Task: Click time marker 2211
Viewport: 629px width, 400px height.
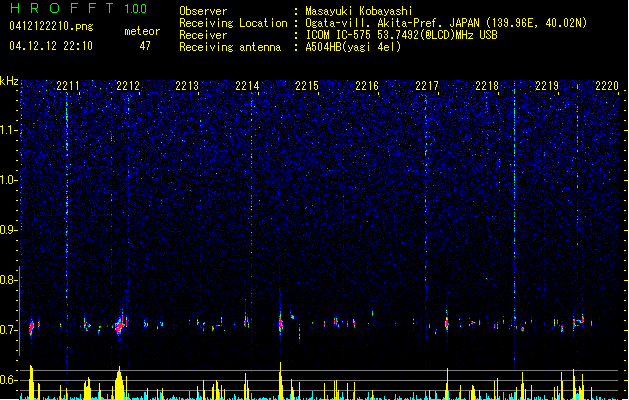Action: (68, 86)
